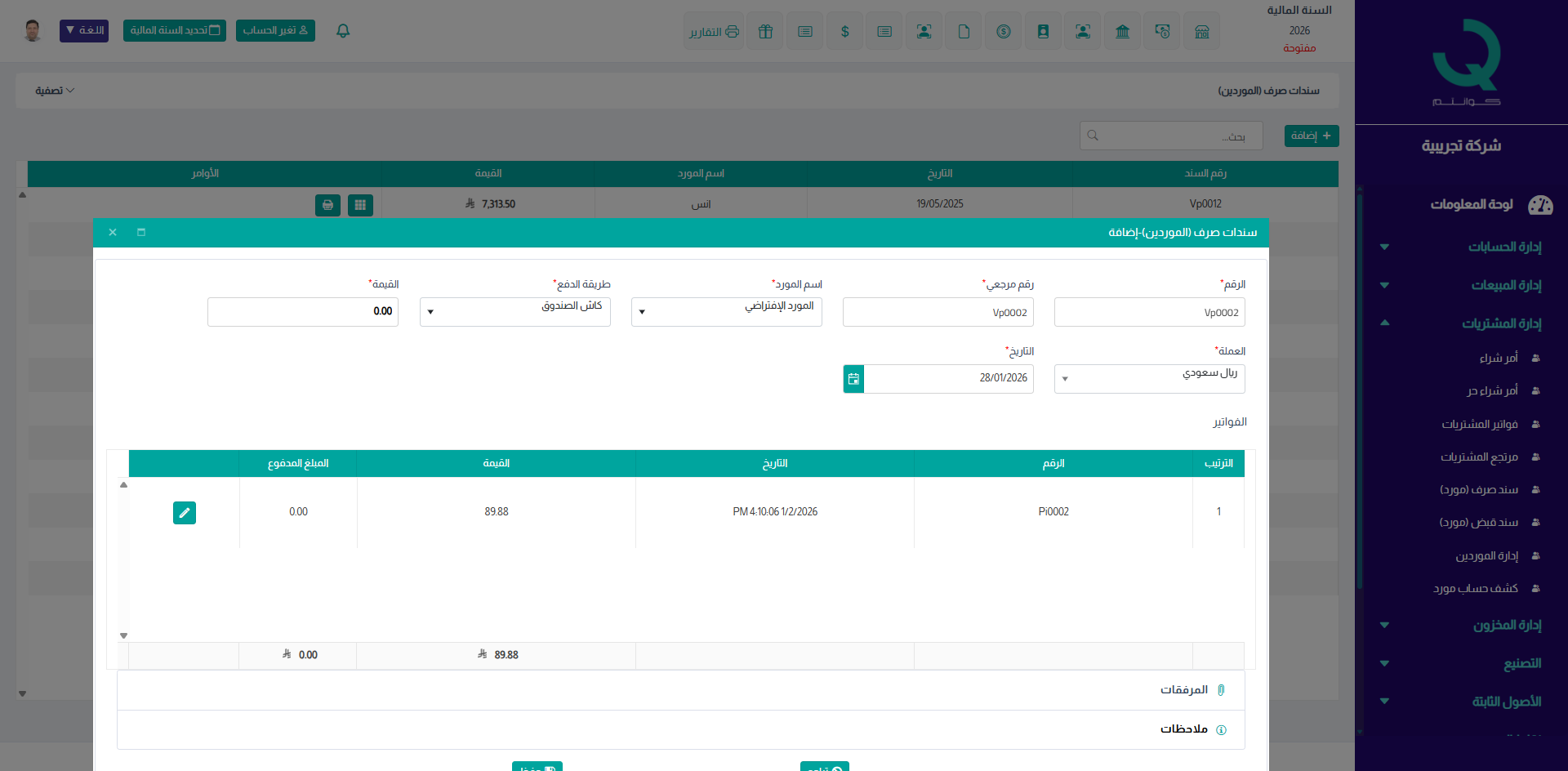Open the currency (العملة) dropdown

click(x=1149, y=379)
